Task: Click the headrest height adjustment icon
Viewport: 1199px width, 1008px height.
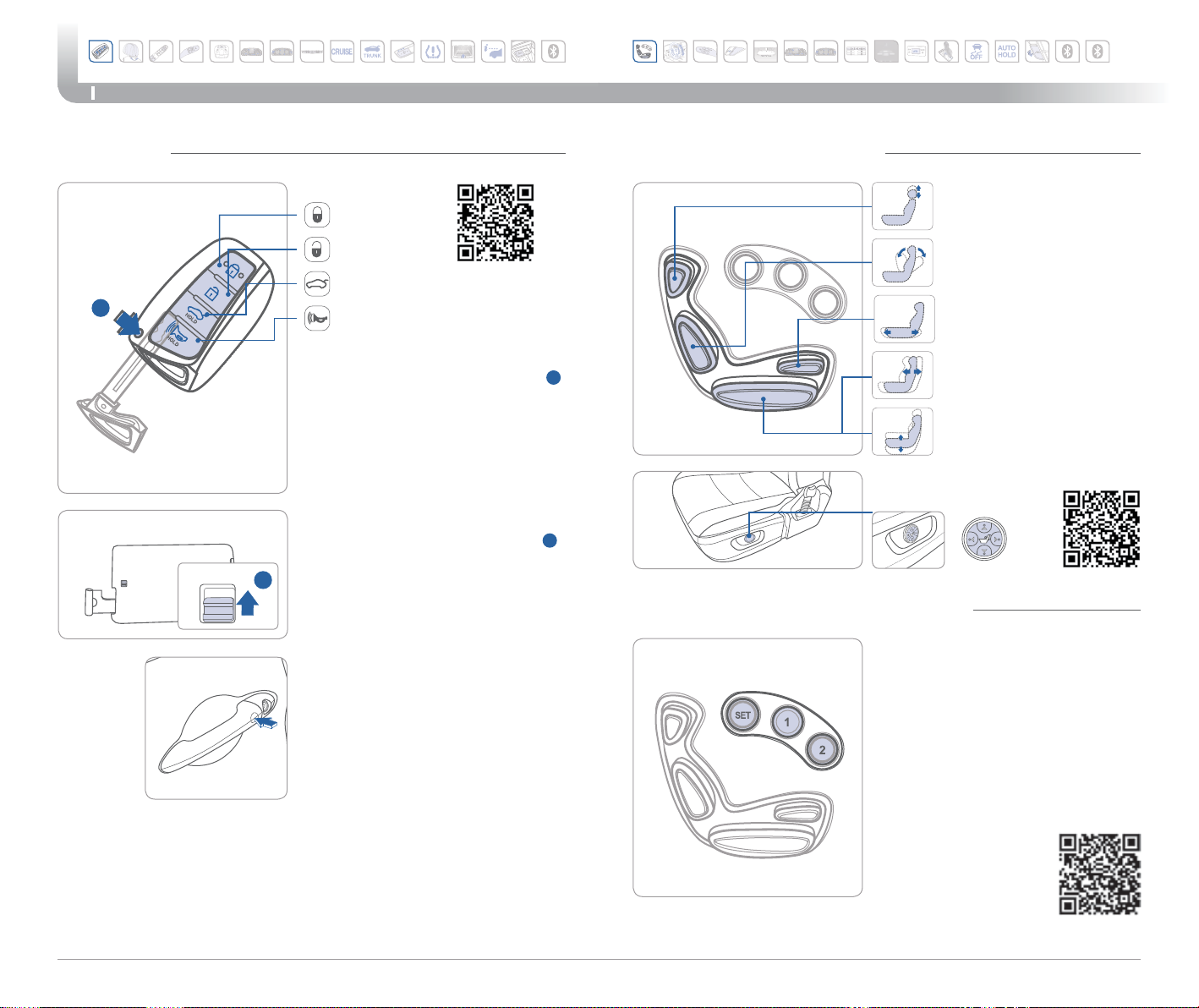Action: 902,206
